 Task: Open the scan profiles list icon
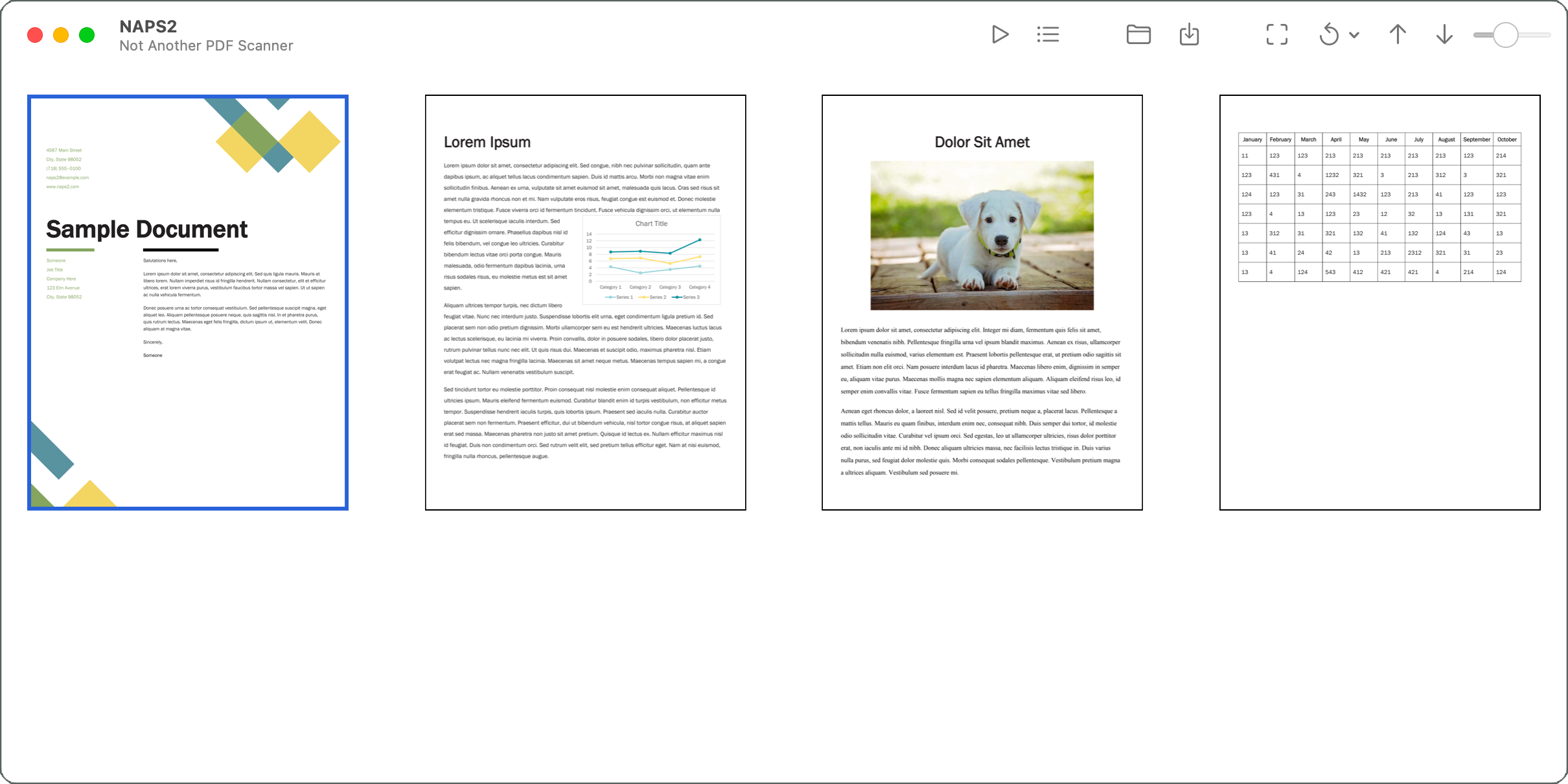[x=1048, y=34]
